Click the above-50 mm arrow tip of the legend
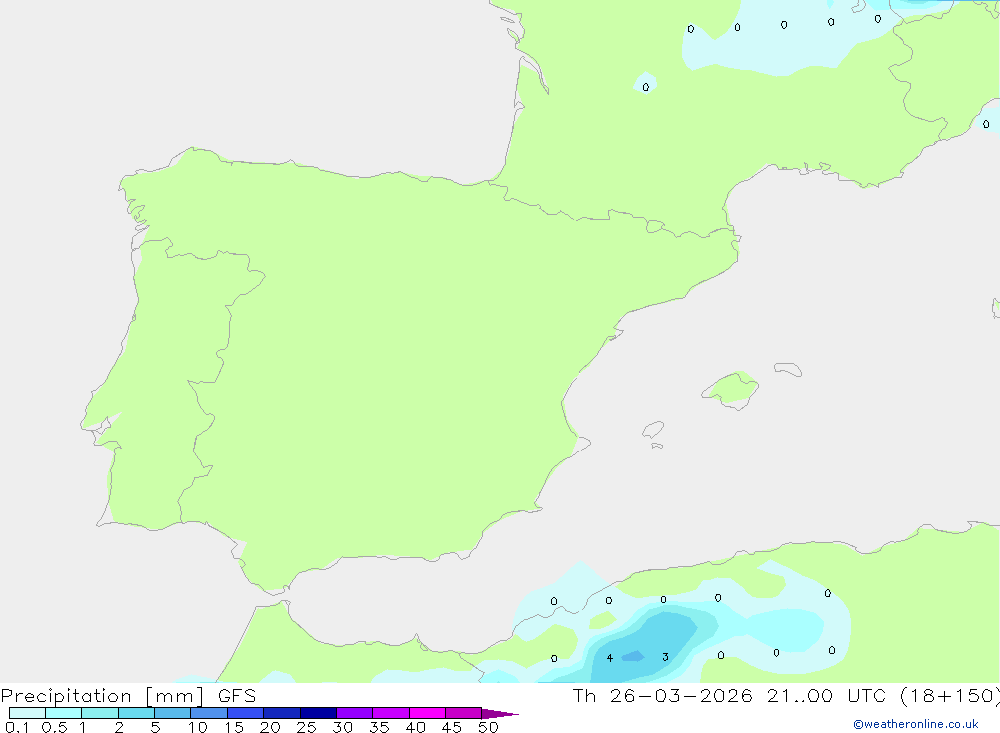This screenshot has width=1000, height=733. (499, 714)
